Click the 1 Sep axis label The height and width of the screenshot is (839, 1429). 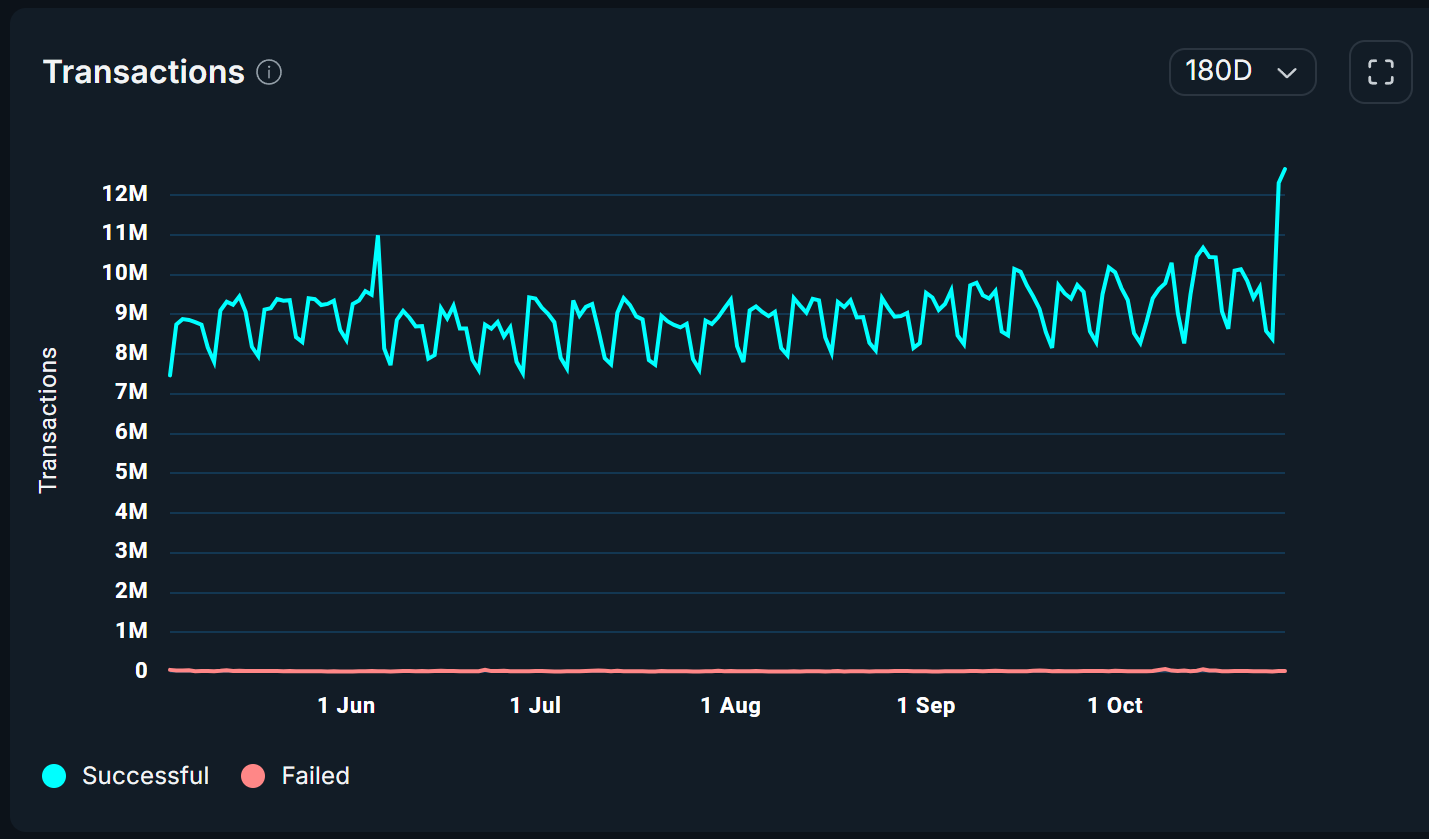(925, 705)
